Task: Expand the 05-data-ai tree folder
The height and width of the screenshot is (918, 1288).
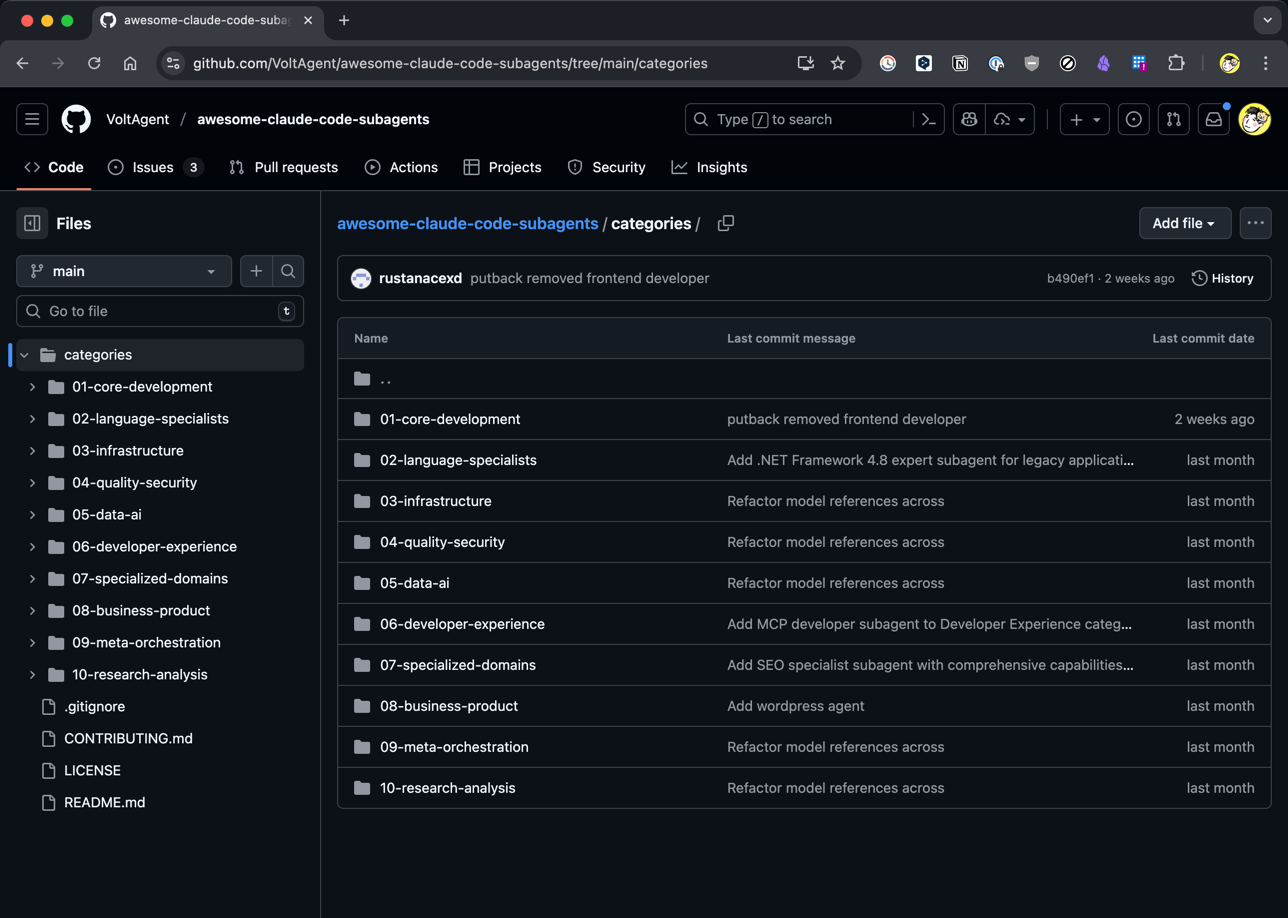Action: pos(32,515)
